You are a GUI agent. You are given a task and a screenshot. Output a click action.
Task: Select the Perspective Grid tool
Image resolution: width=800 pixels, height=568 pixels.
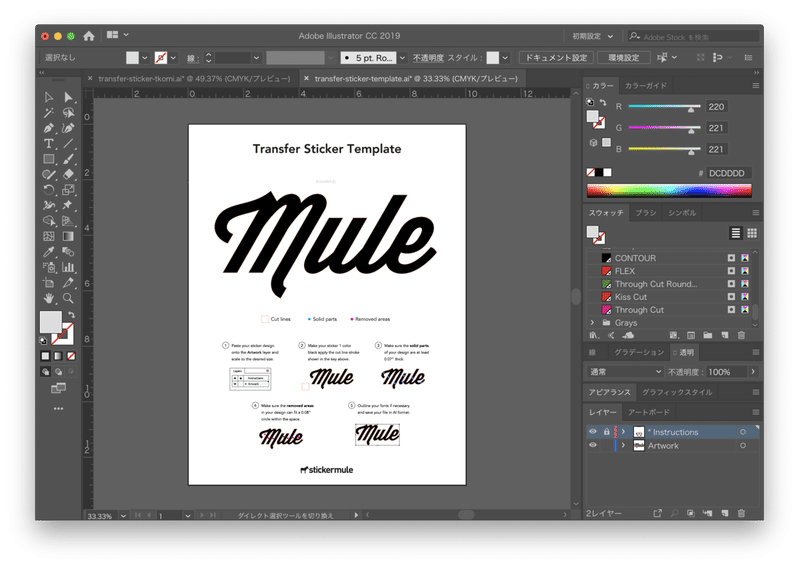pyautogui.click(x=68, y=221)
